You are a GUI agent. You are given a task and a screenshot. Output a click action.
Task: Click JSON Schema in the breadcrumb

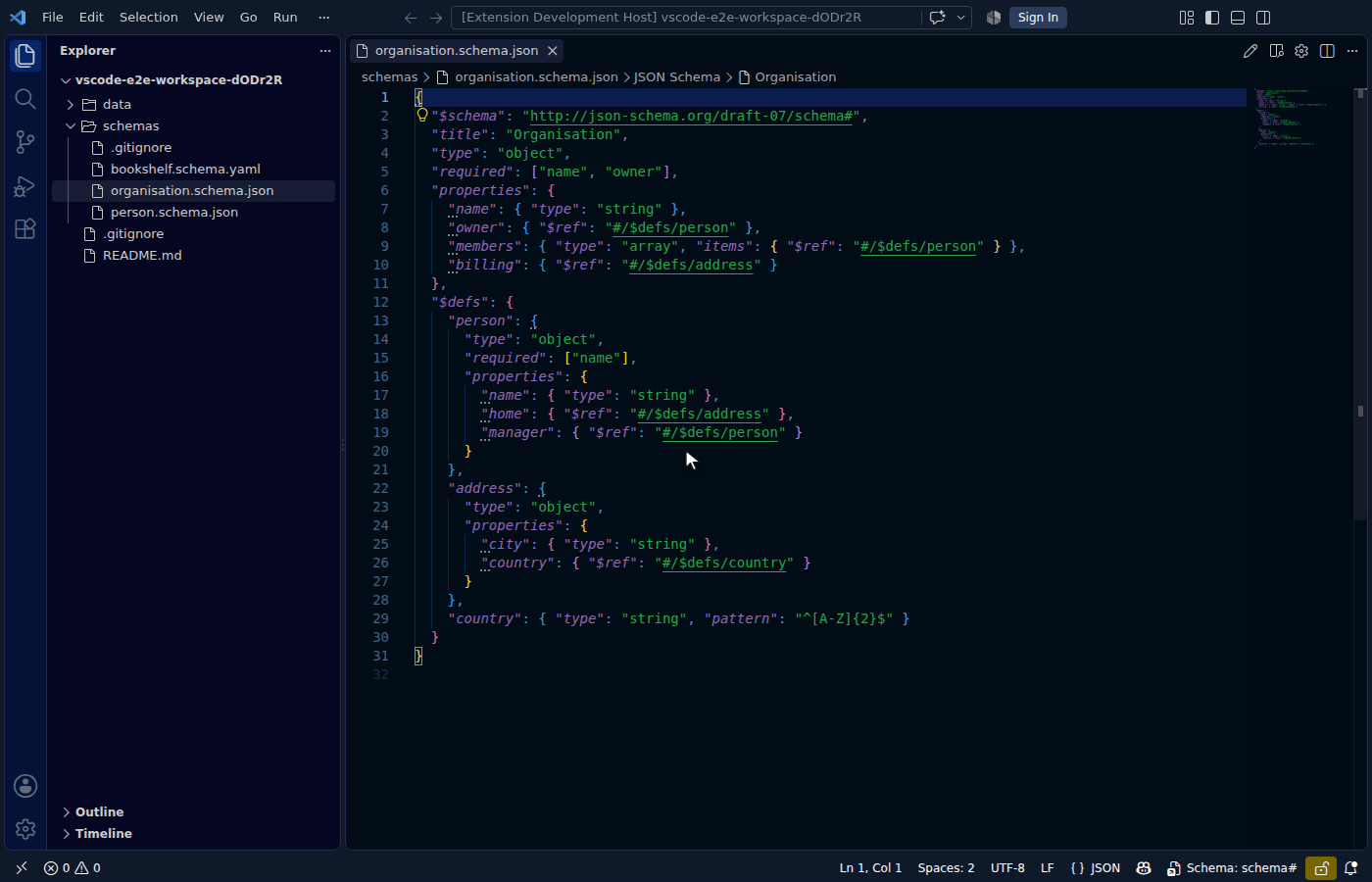[x=677, y=76]
